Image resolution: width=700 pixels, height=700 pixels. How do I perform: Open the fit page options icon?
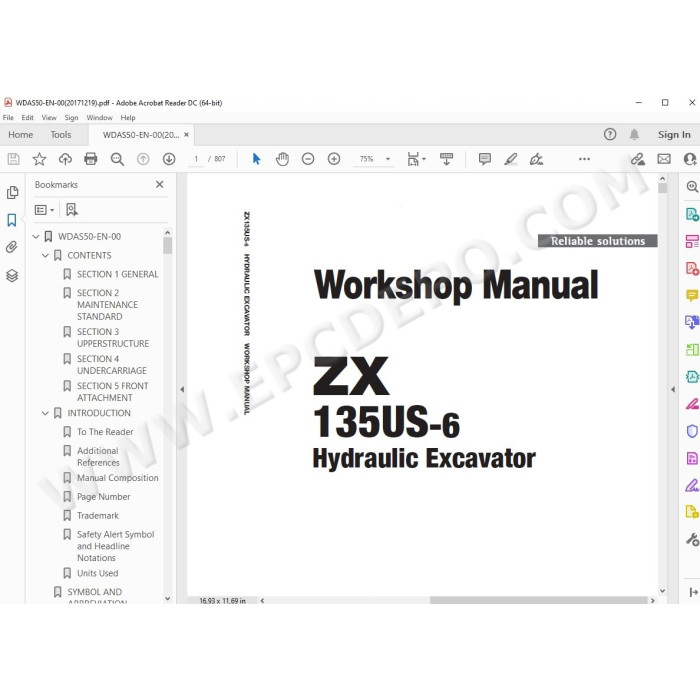point(416,159)
